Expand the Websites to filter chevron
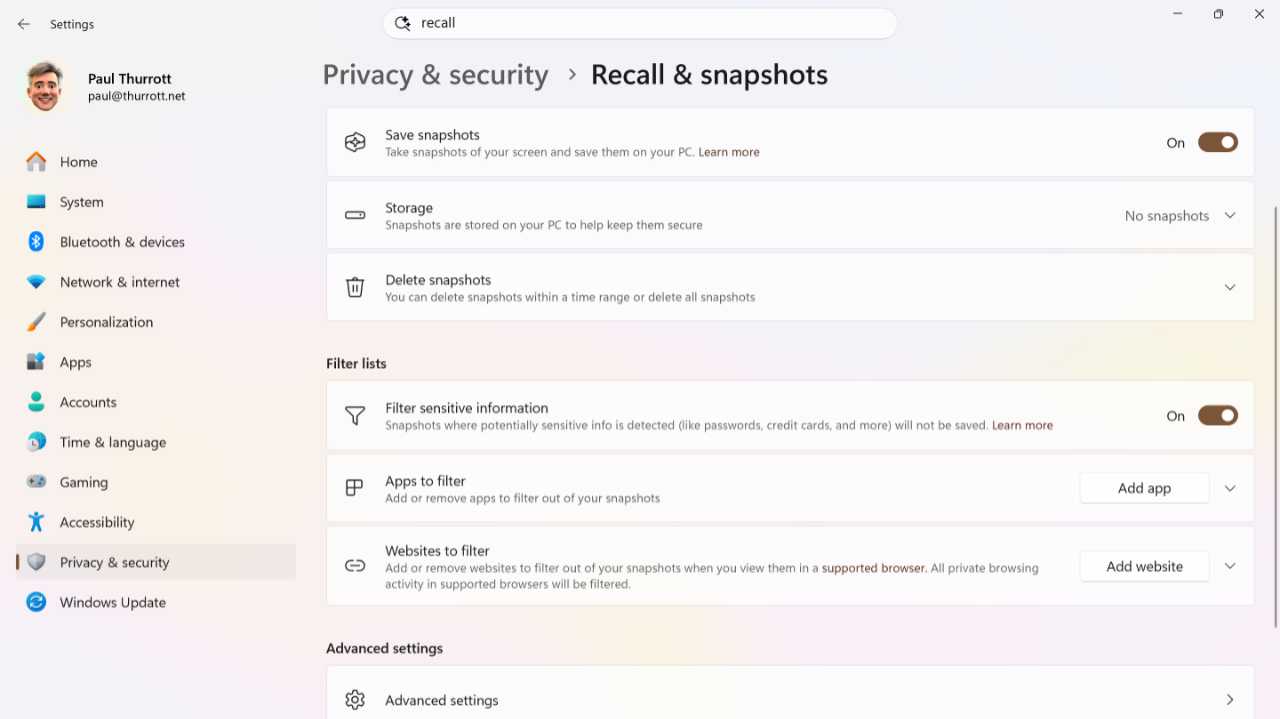Screen dimensions: 1280x719 coord(1230,566)
